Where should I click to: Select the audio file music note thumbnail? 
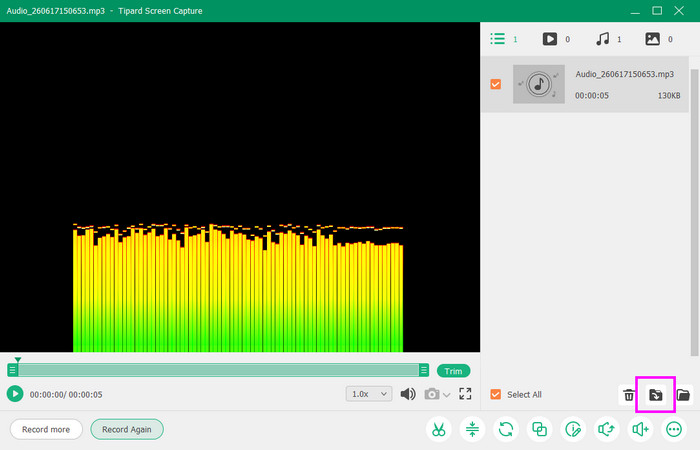(539, 84)
